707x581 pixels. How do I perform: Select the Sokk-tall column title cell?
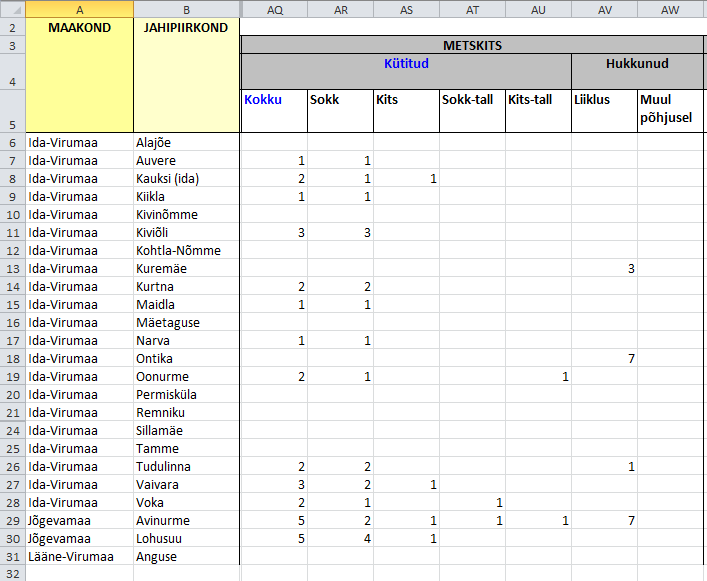pos(472,110)
